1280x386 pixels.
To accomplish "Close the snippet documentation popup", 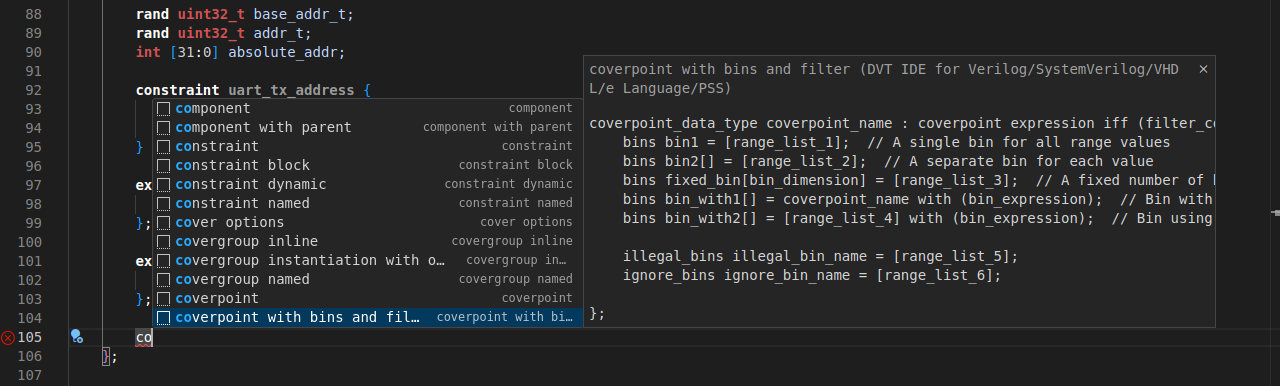I will [x=1203, y=69].
